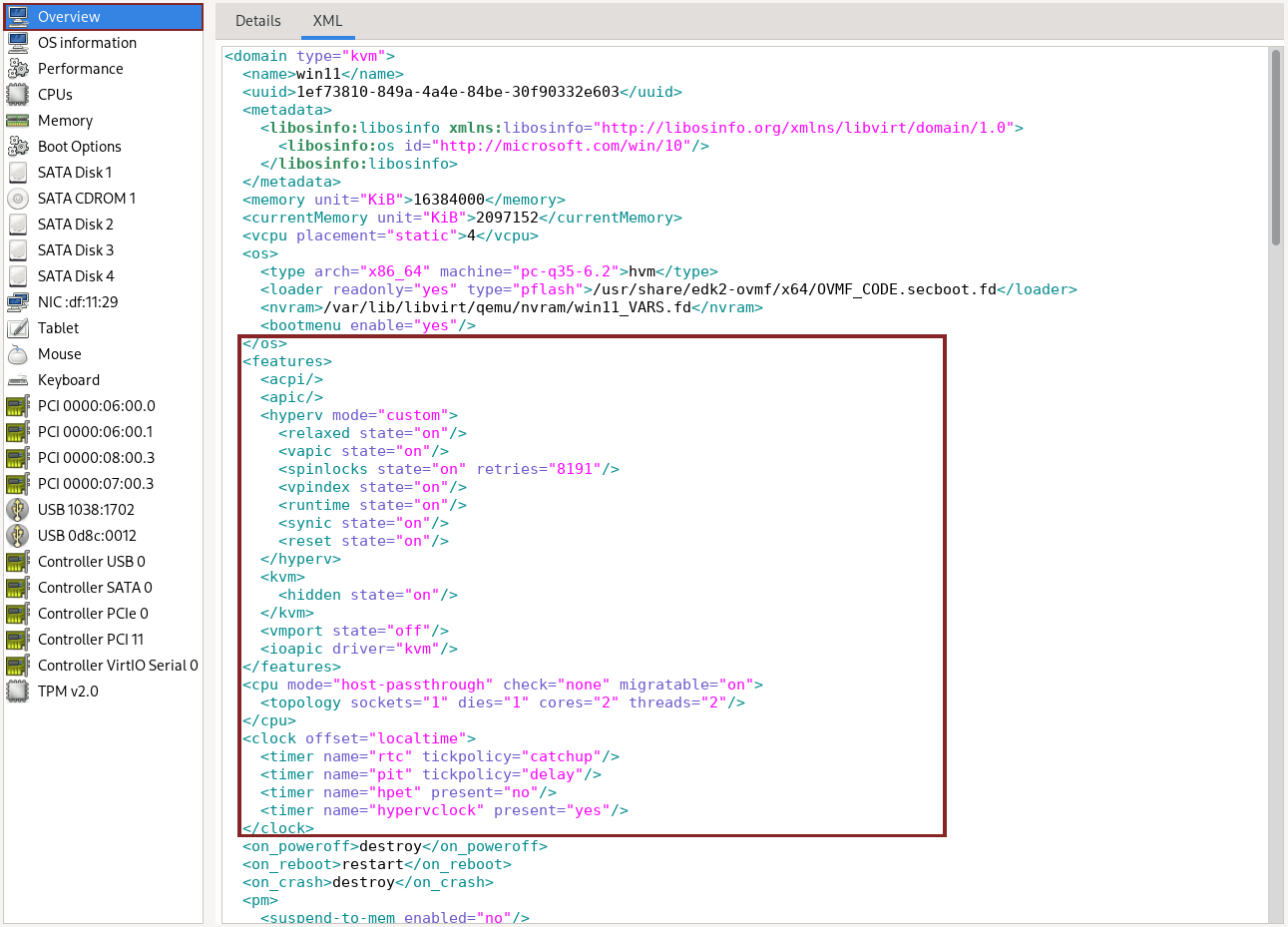Image resolution: width=1288 pixels, height=927 pixels.
Task: Click the topology sockets line
Action: pos(503,702)
